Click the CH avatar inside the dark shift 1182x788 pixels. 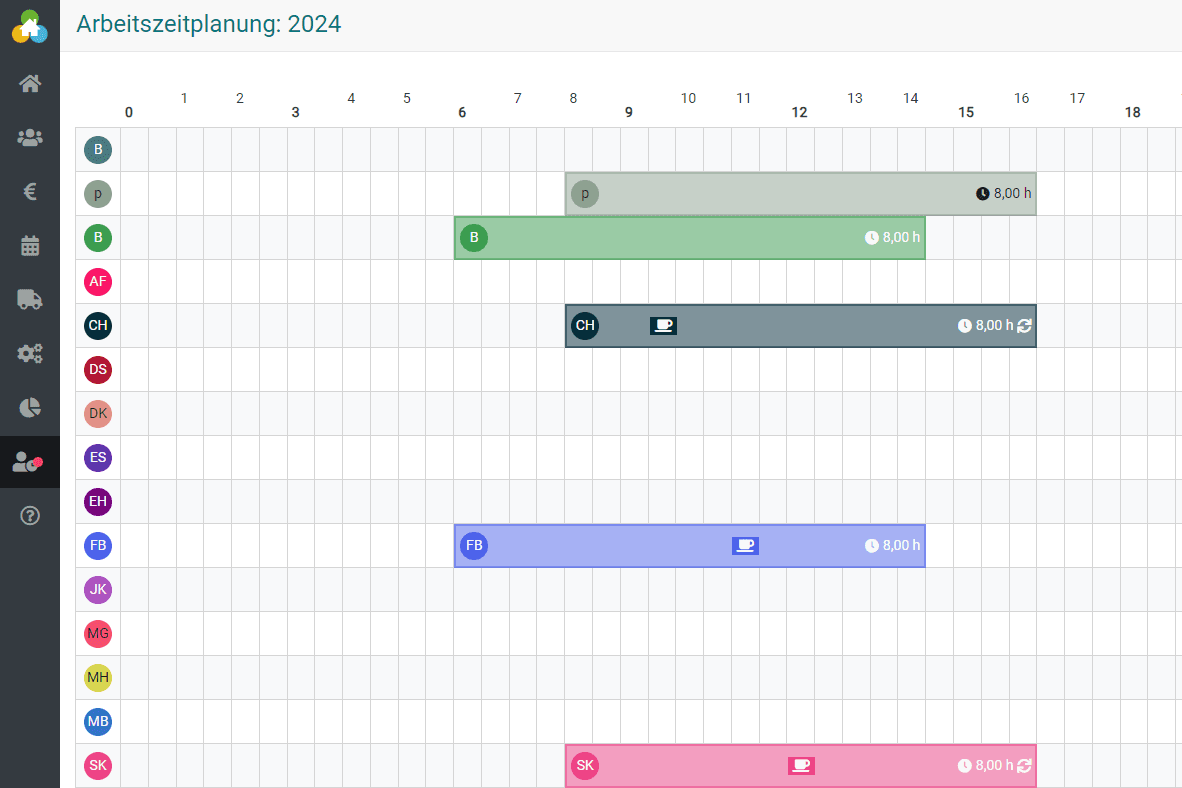(585, 326)
